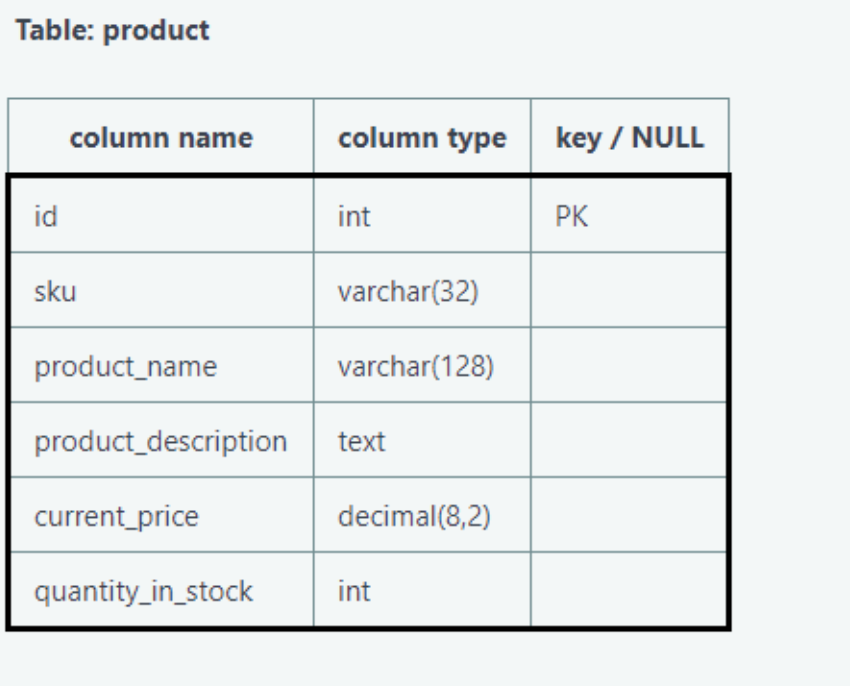850x686 pixels.
Task: Select the 'key / NULL' header cell
Action: [x=630, y=137]
